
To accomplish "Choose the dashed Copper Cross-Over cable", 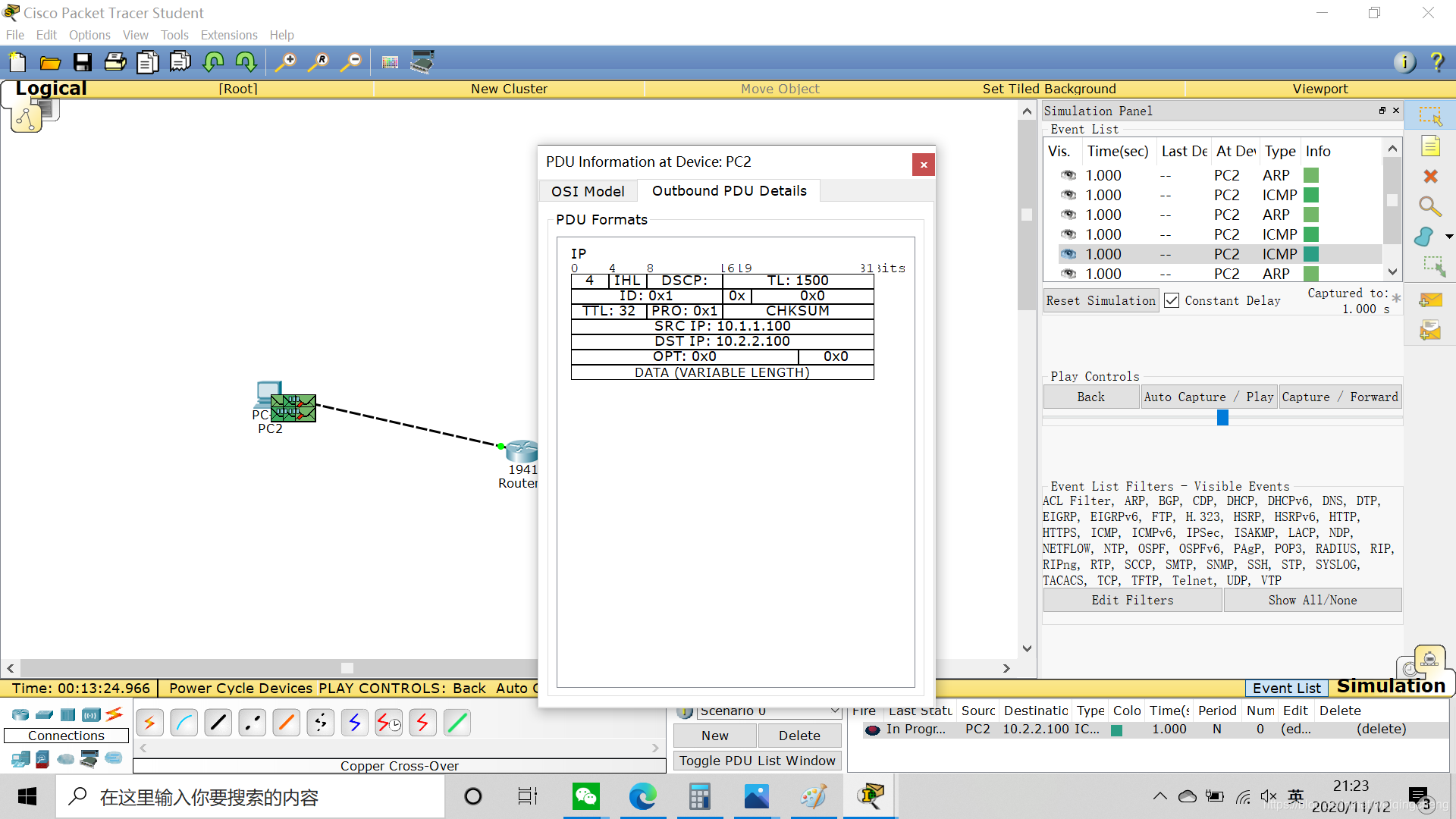I will (x=253, y=723).
